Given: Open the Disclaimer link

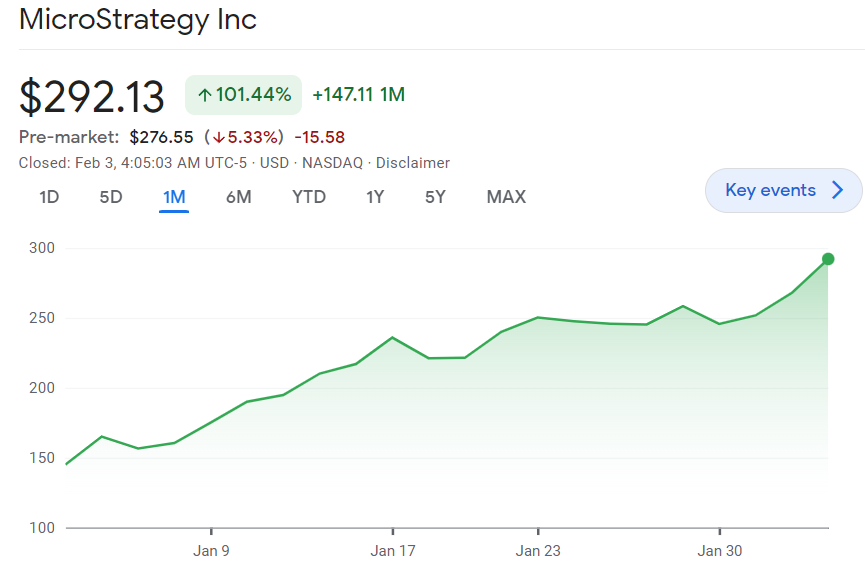Looking at the screenshot, I should (413, 163).
